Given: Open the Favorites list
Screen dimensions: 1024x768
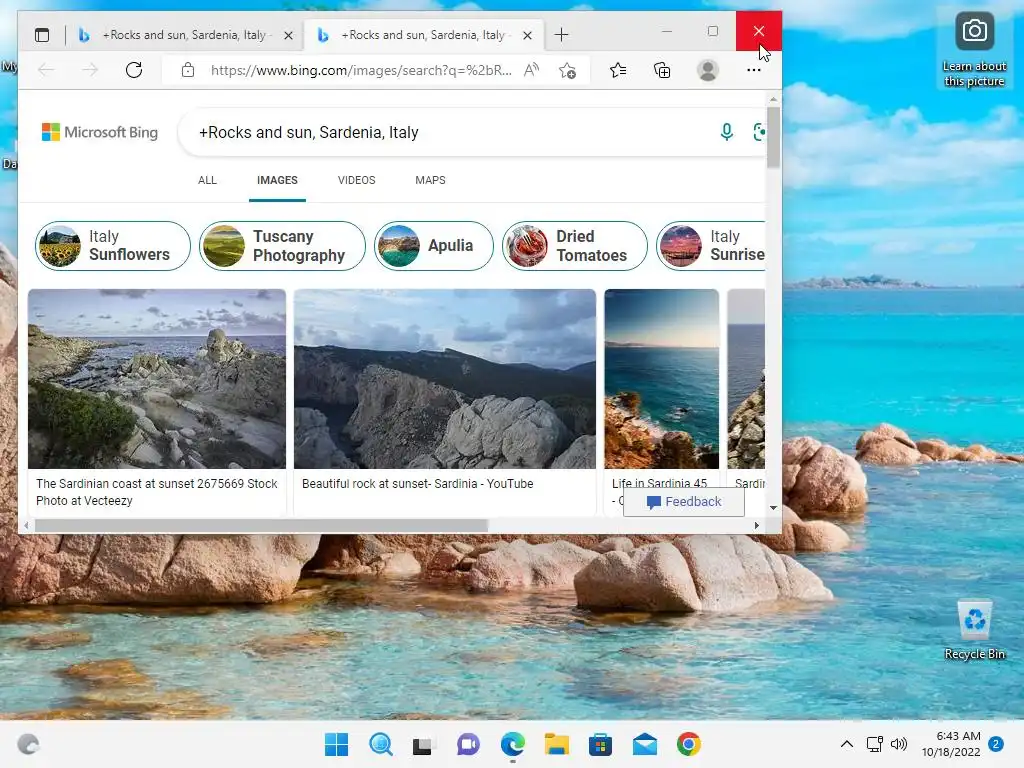Looking at the screenshot, I should pyautogui.click(x=618, y=70).
